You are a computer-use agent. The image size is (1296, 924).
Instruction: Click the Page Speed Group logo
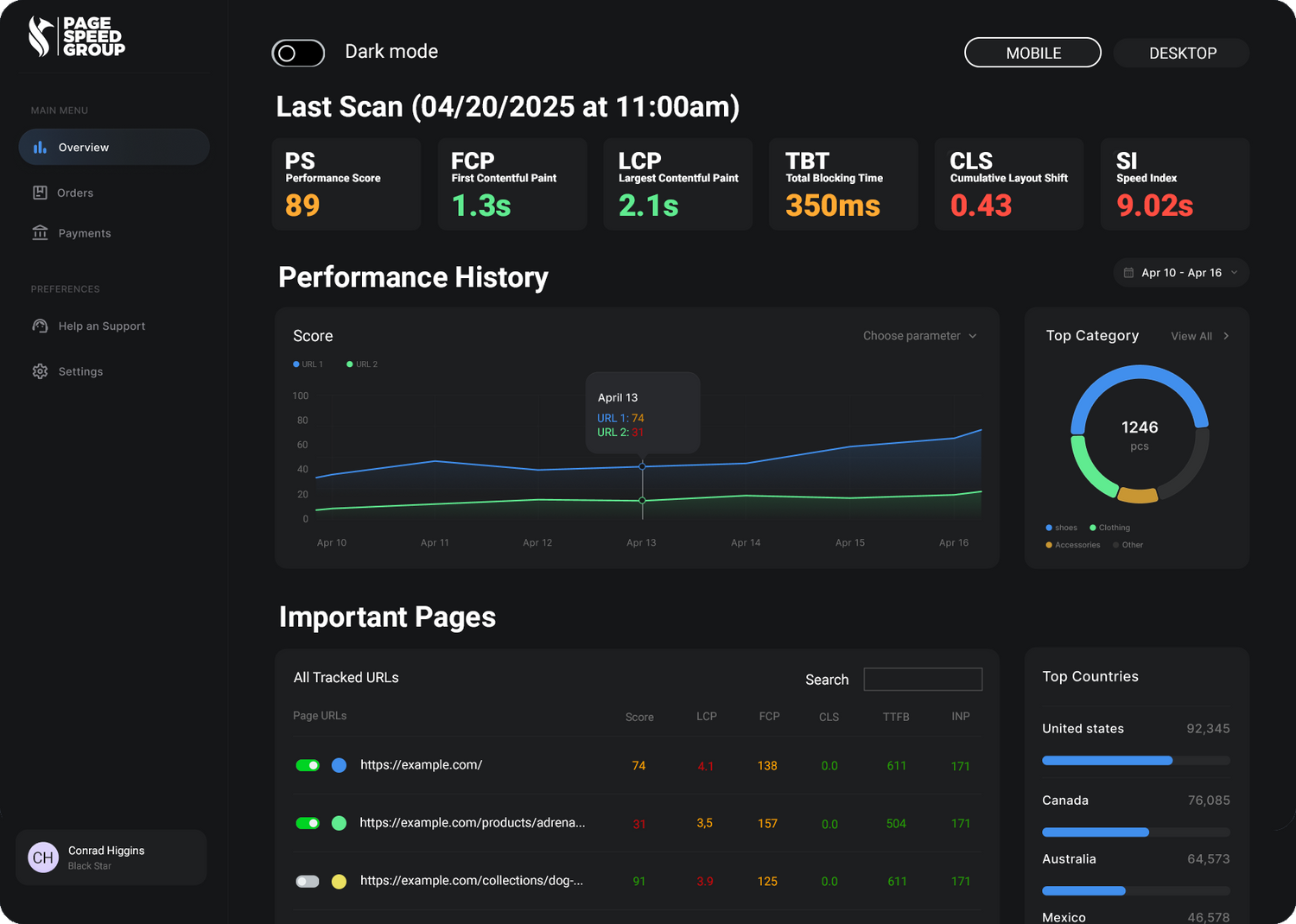(76, 37)
